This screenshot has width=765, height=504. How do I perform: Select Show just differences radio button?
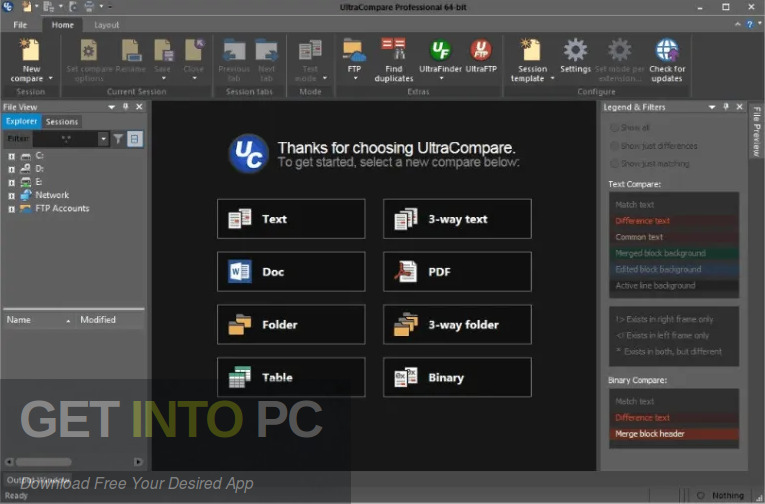(x=614, y=146)
